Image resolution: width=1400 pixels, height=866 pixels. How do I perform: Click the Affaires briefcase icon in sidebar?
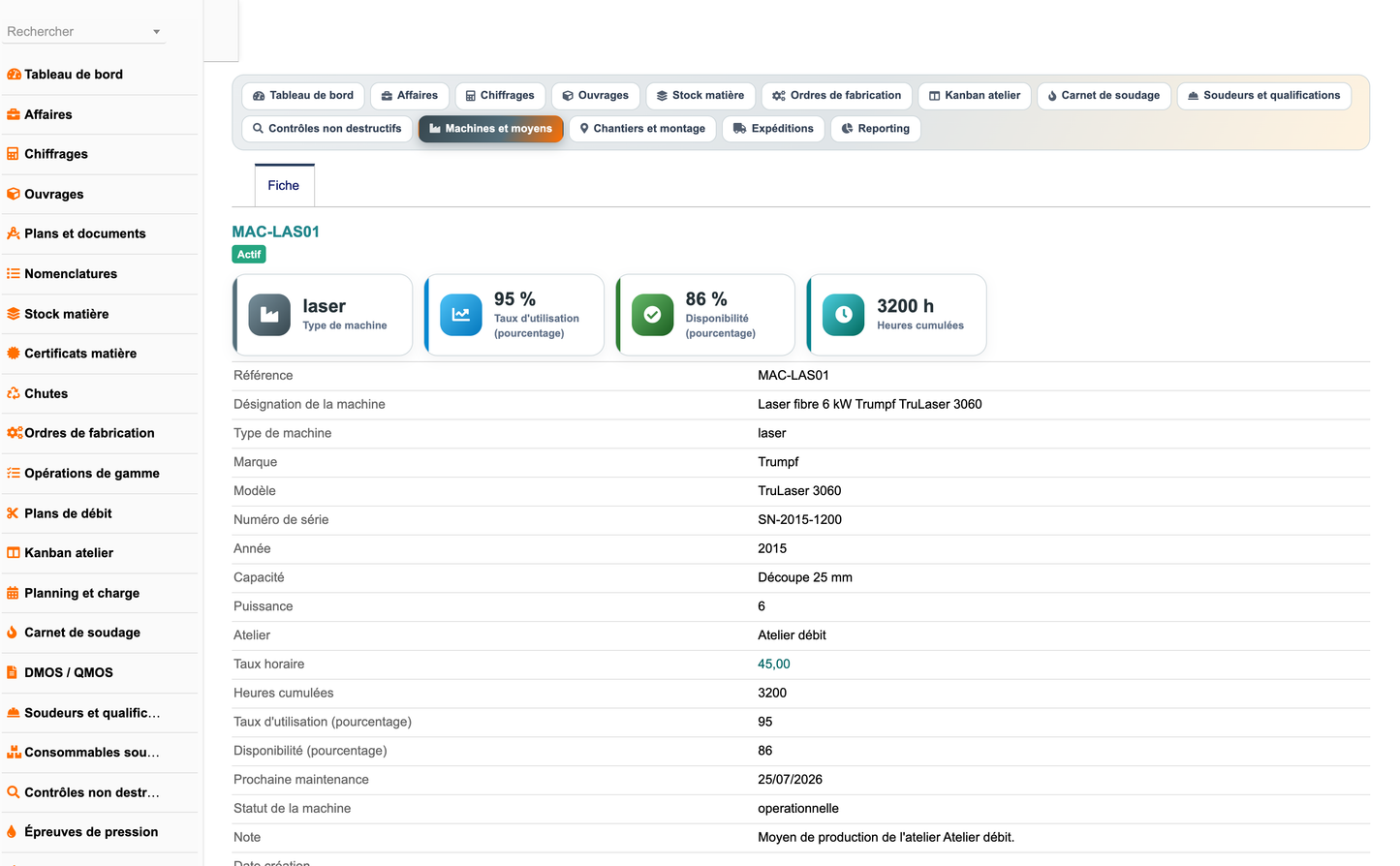tap(14, 114)
